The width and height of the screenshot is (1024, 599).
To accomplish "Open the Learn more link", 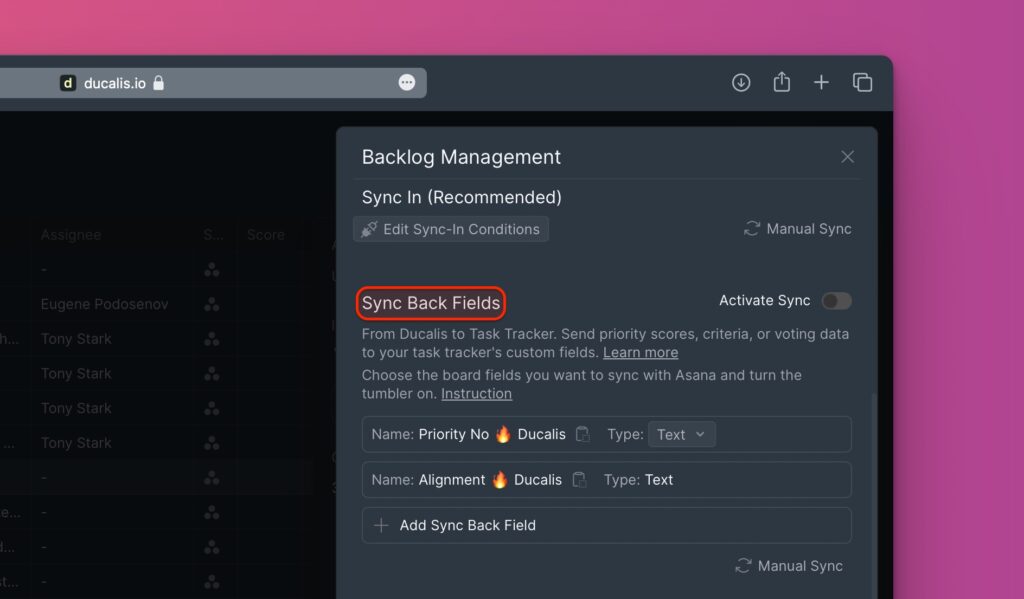I will [x=640, y=353].
